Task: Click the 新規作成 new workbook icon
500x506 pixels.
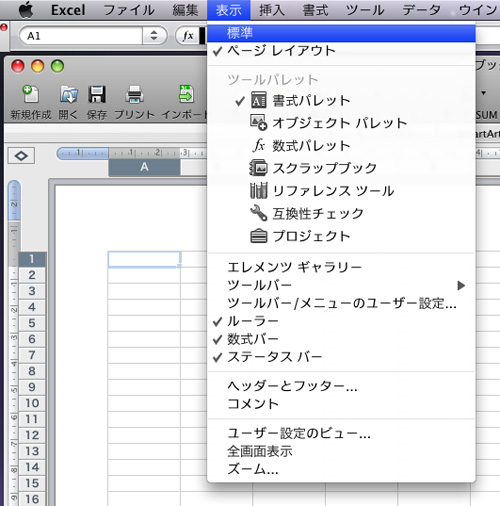Action: tap(31, 95)
